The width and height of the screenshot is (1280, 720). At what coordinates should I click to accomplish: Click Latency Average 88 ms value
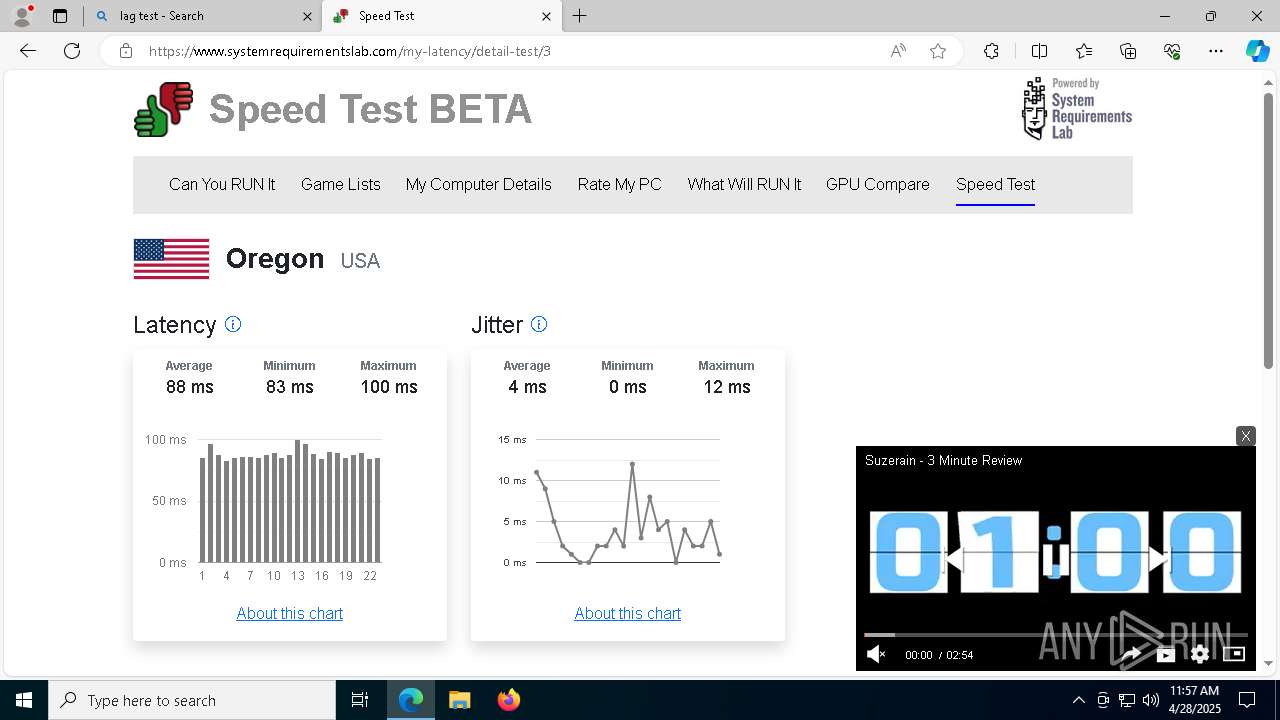pyautogui.click(x=190, y=387)
